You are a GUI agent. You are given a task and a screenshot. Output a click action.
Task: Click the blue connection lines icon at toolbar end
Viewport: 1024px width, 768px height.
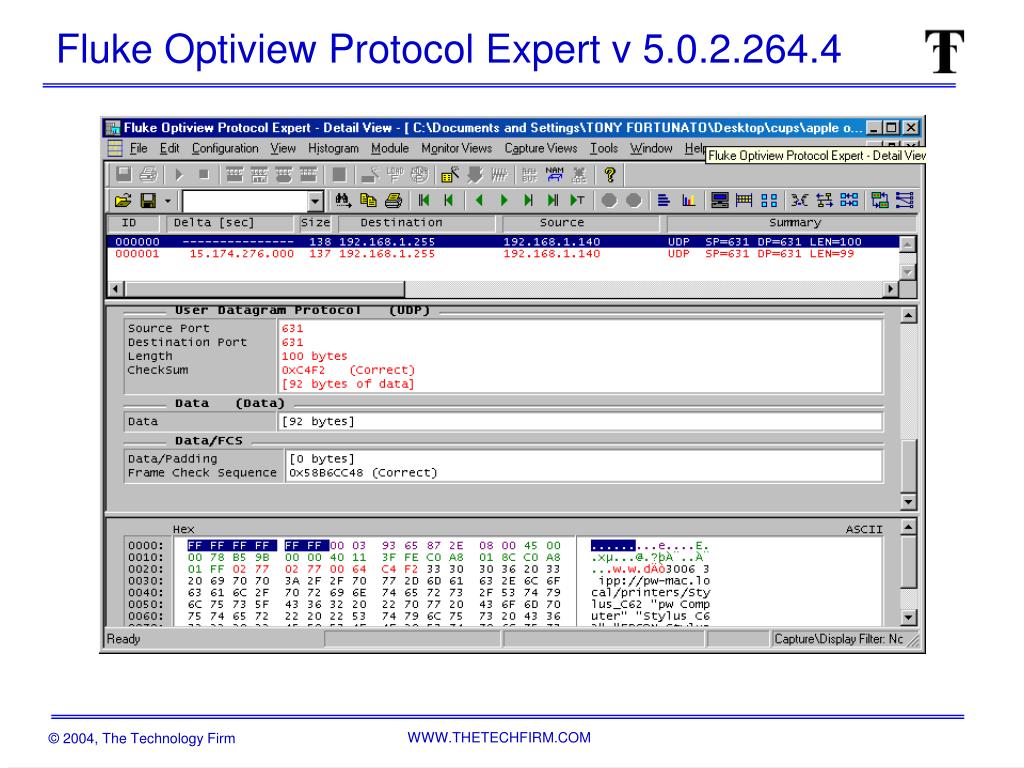(904, 200)
